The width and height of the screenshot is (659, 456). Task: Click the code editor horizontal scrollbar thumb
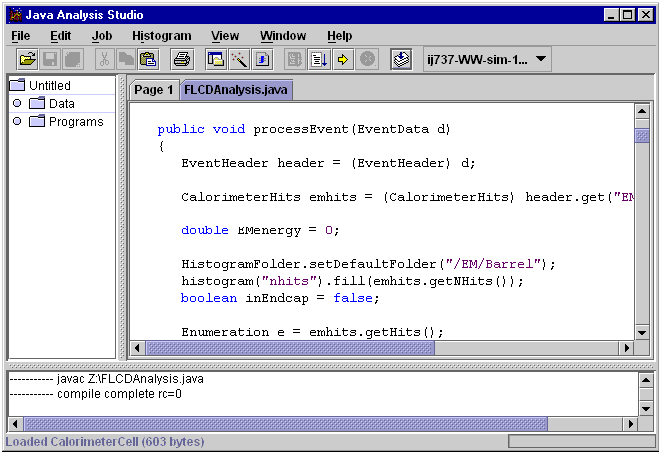[290, 349]
